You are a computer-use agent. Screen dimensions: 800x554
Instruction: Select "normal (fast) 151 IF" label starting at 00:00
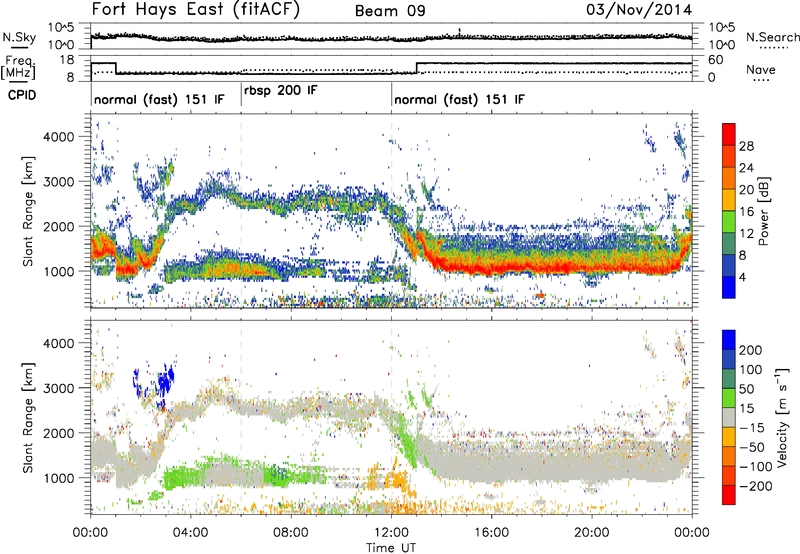[x=159, y=99]
